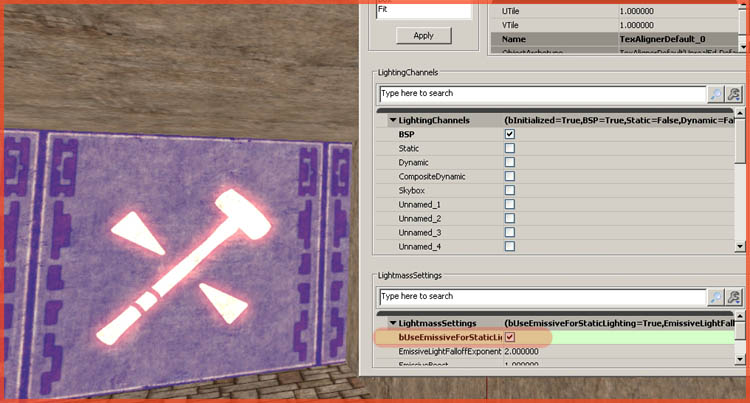
Task: Focus the LightingChannels search field
Action: pos(542,94)
